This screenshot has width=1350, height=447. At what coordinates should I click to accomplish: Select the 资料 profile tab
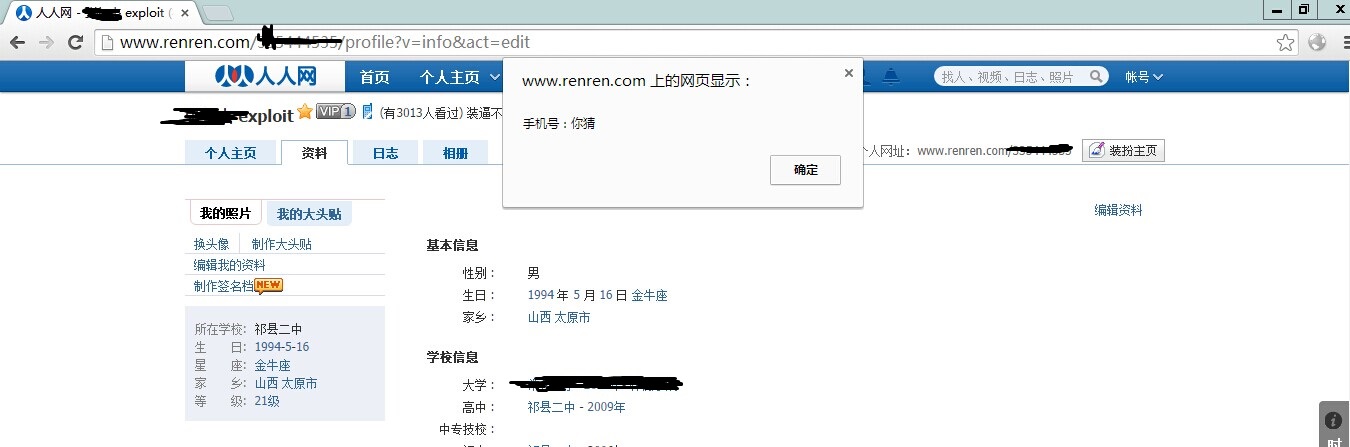pos(314,153)
